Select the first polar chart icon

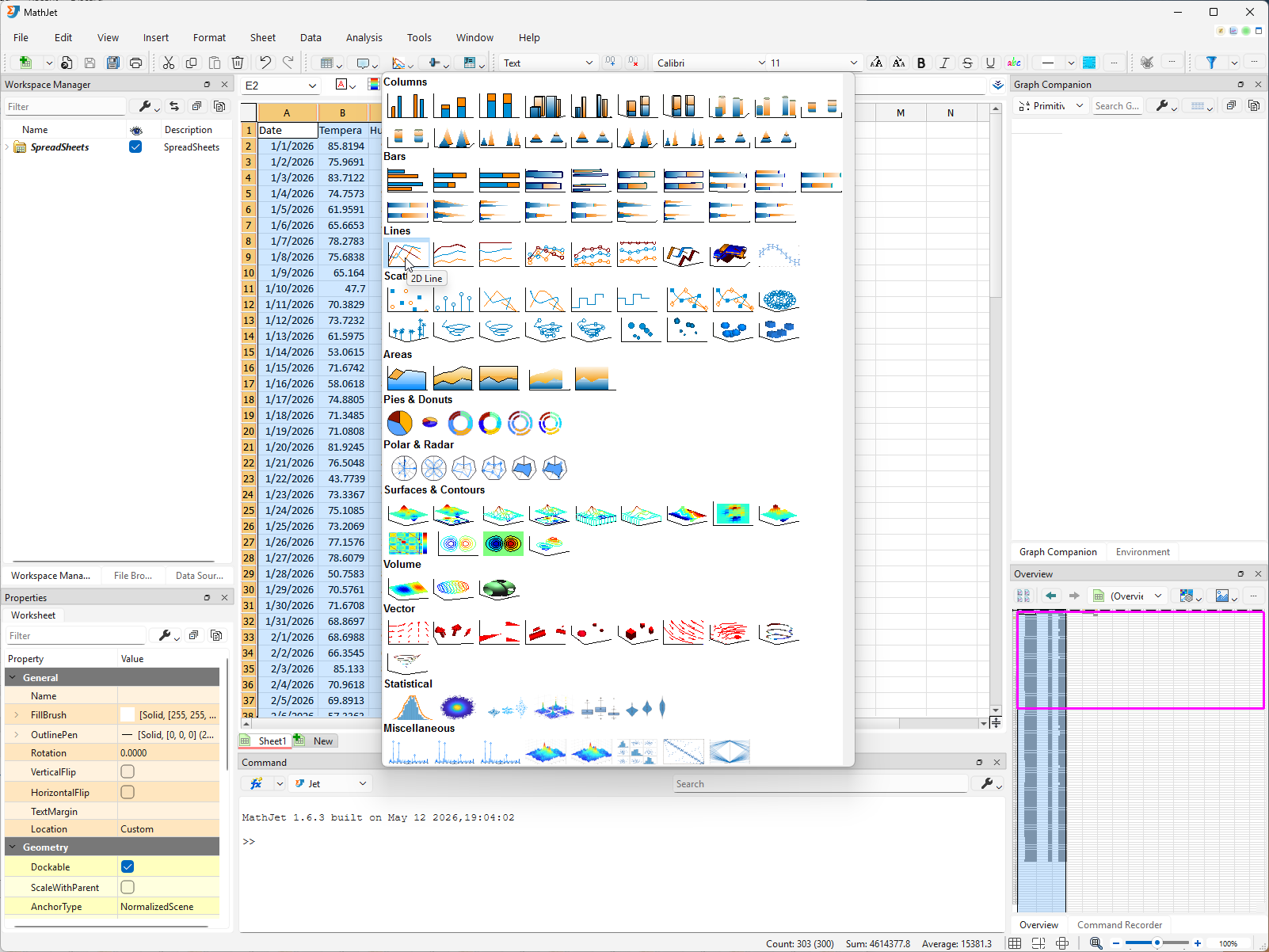tap(404, 468)
